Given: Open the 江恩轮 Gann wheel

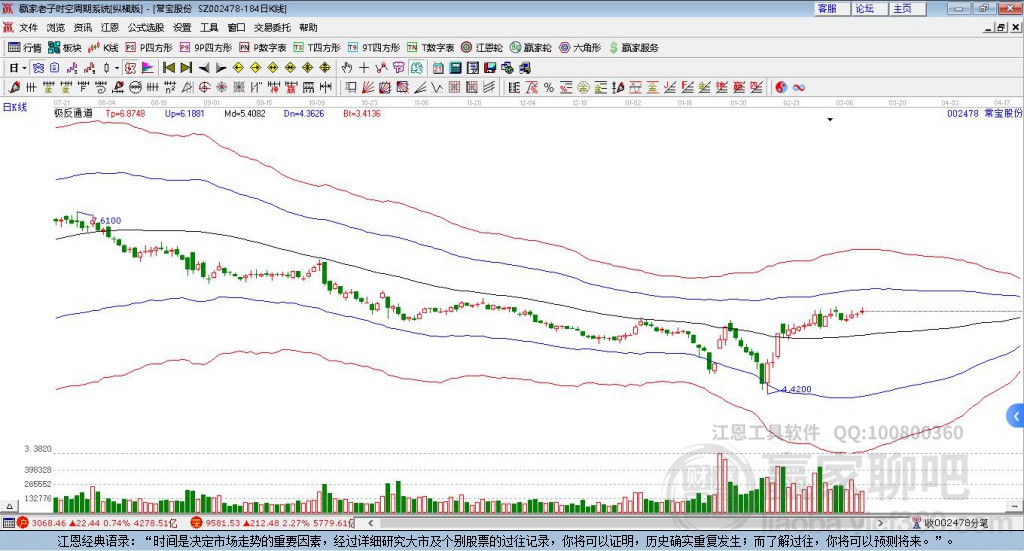Looking at the screenshot, I should 482,48.
